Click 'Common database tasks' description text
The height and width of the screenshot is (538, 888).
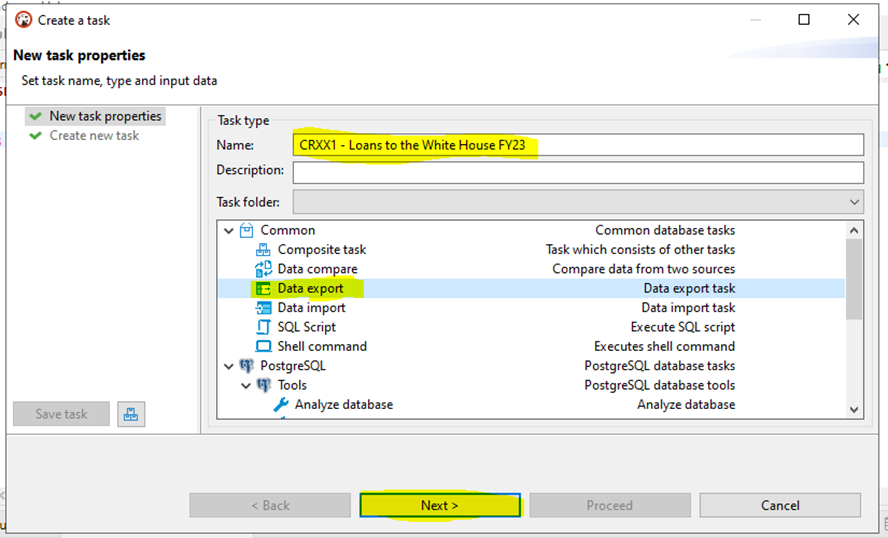click(665, 230)
